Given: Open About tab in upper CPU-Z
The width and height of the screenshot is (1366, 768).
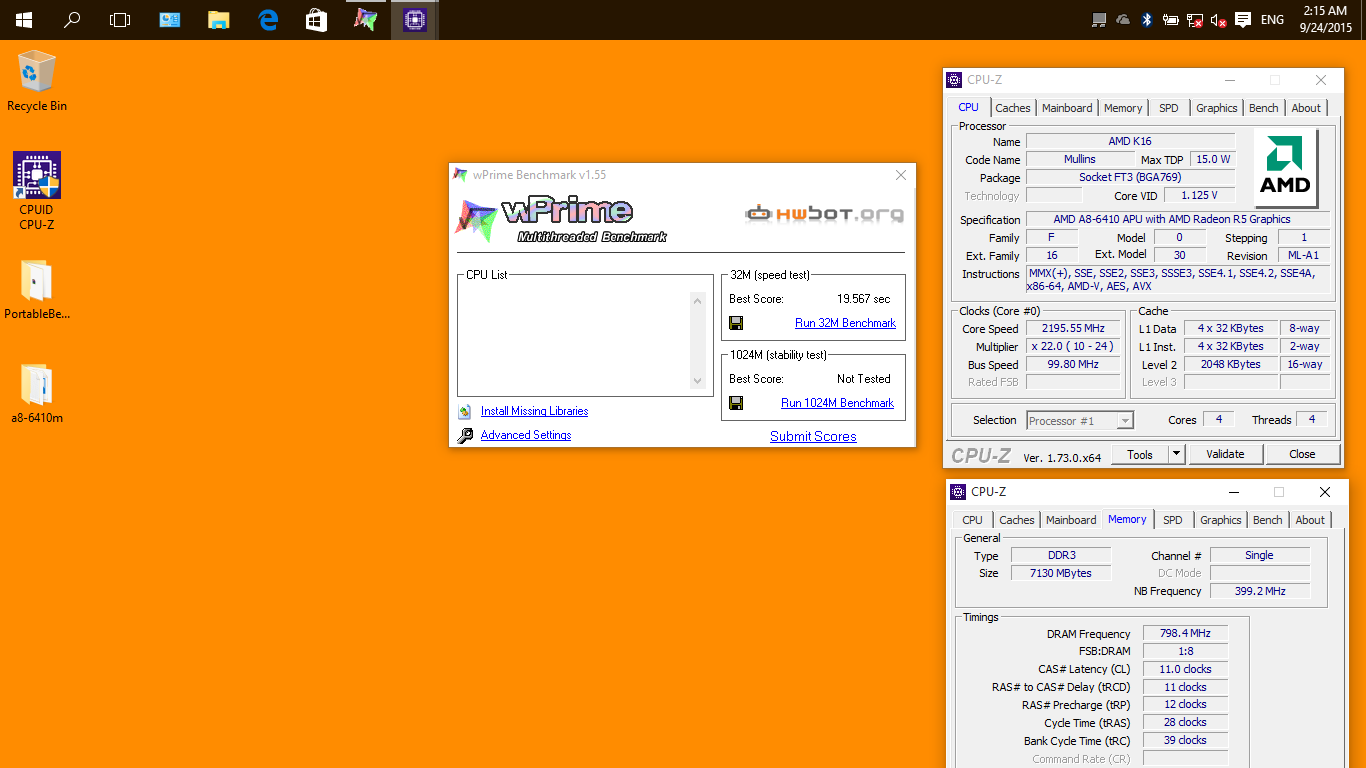Looking at the screenshot, I should pyautogui.click(x=1306, y=108).
